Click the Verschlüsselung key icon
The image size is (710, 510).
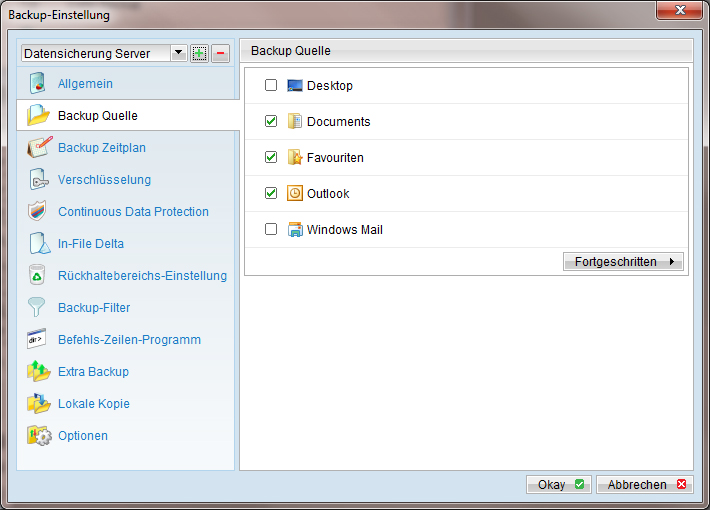38,179
